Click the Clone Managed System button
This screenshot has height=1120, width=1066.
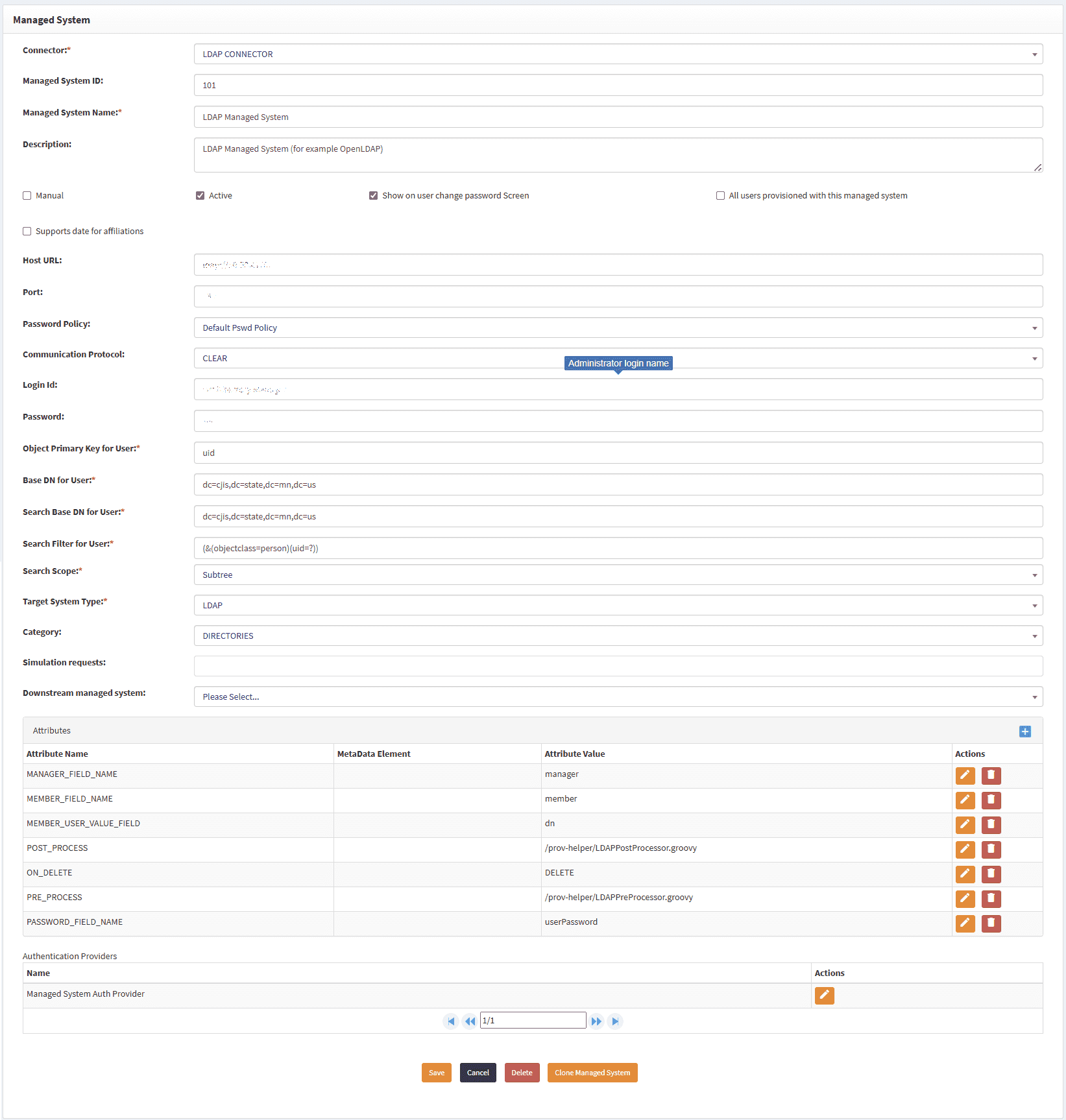[592, 1073]
